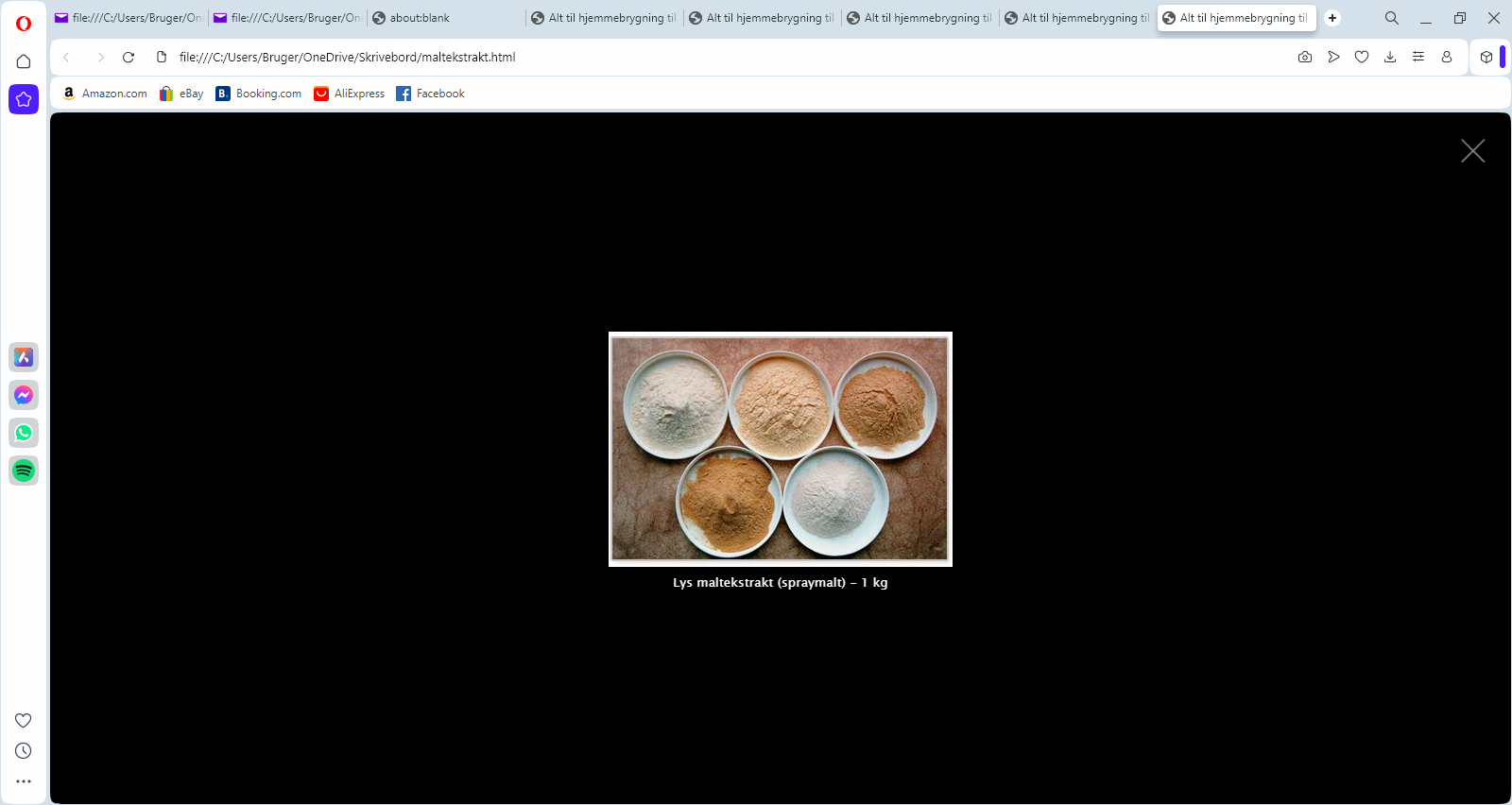The height and width of the screenshot is (805, 1512).
Task: Launch Messenger from the sidebar
Action: point(24,395)
